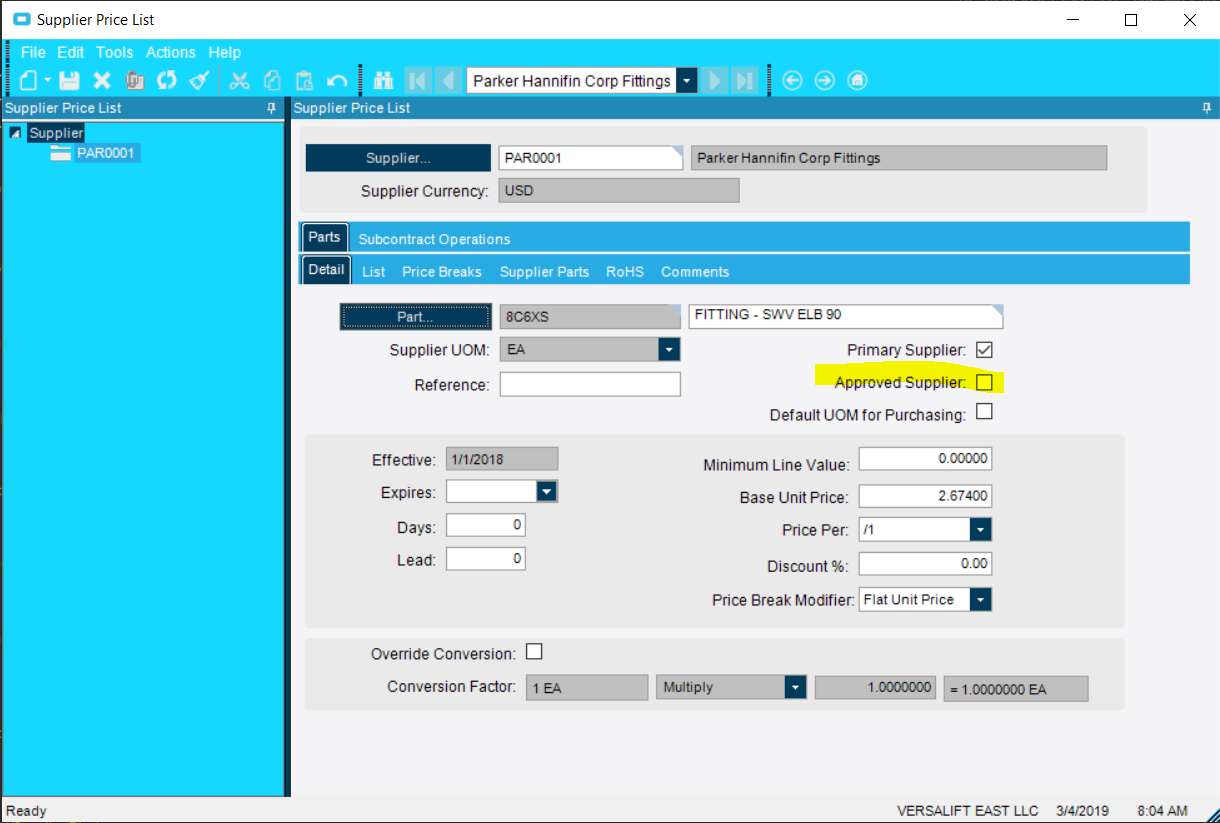Click the Undo arrow icon
The image size is (1220, 823).
[x=338, y=81]
